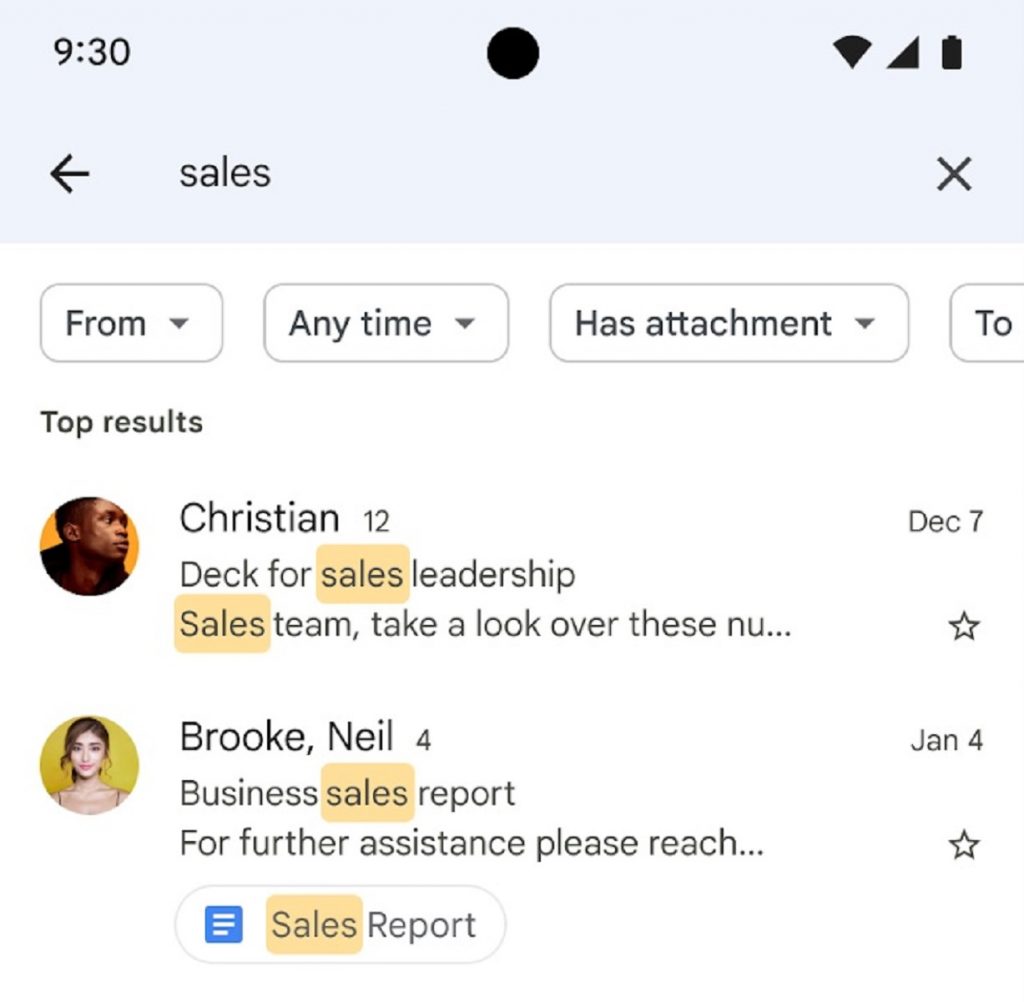Select the Top results section header

120,422
